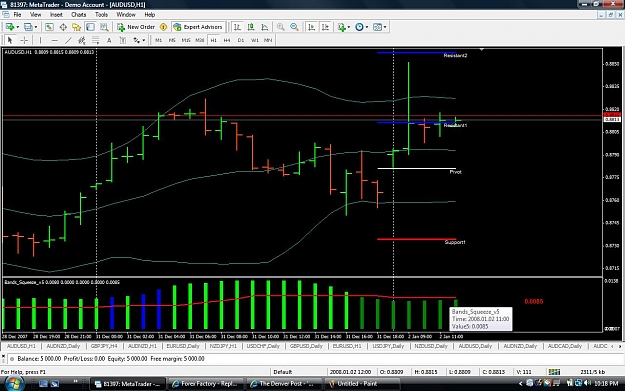The image size is (625, 391).
Task: Expand the profiles dropdown arrow
Action: tap(36, 27)
